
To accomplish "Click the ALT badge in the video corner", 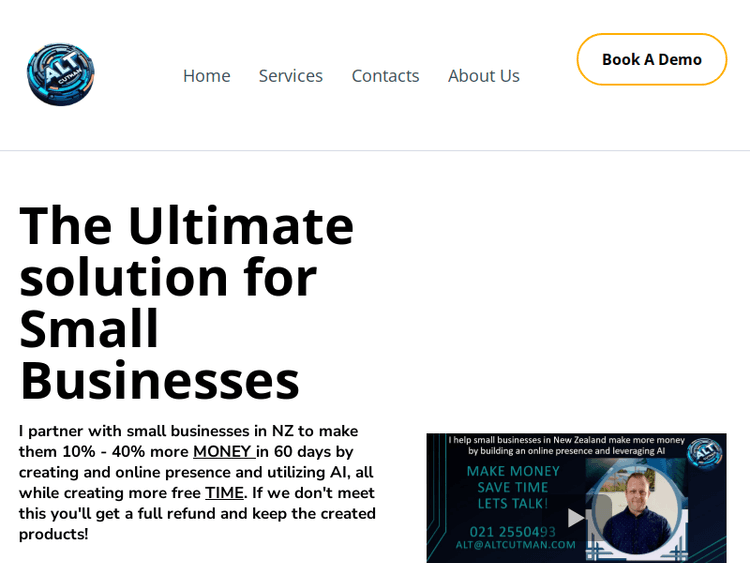I will click(704, 452).
